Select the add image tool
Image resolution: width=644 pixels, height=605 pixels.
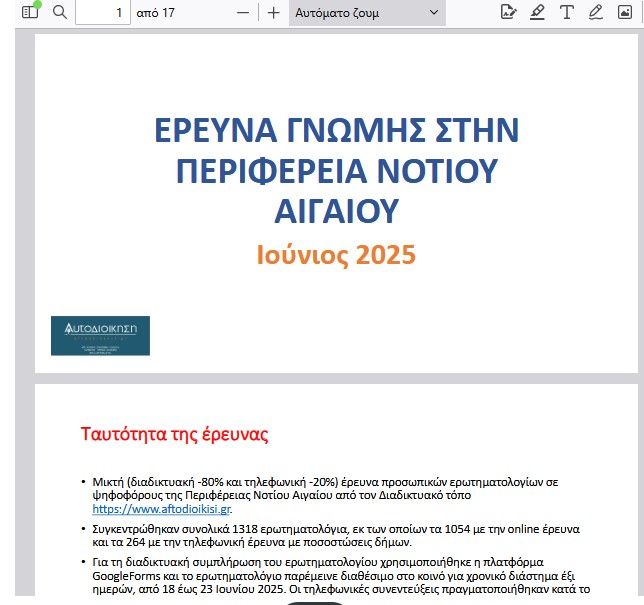coord(625,12)
